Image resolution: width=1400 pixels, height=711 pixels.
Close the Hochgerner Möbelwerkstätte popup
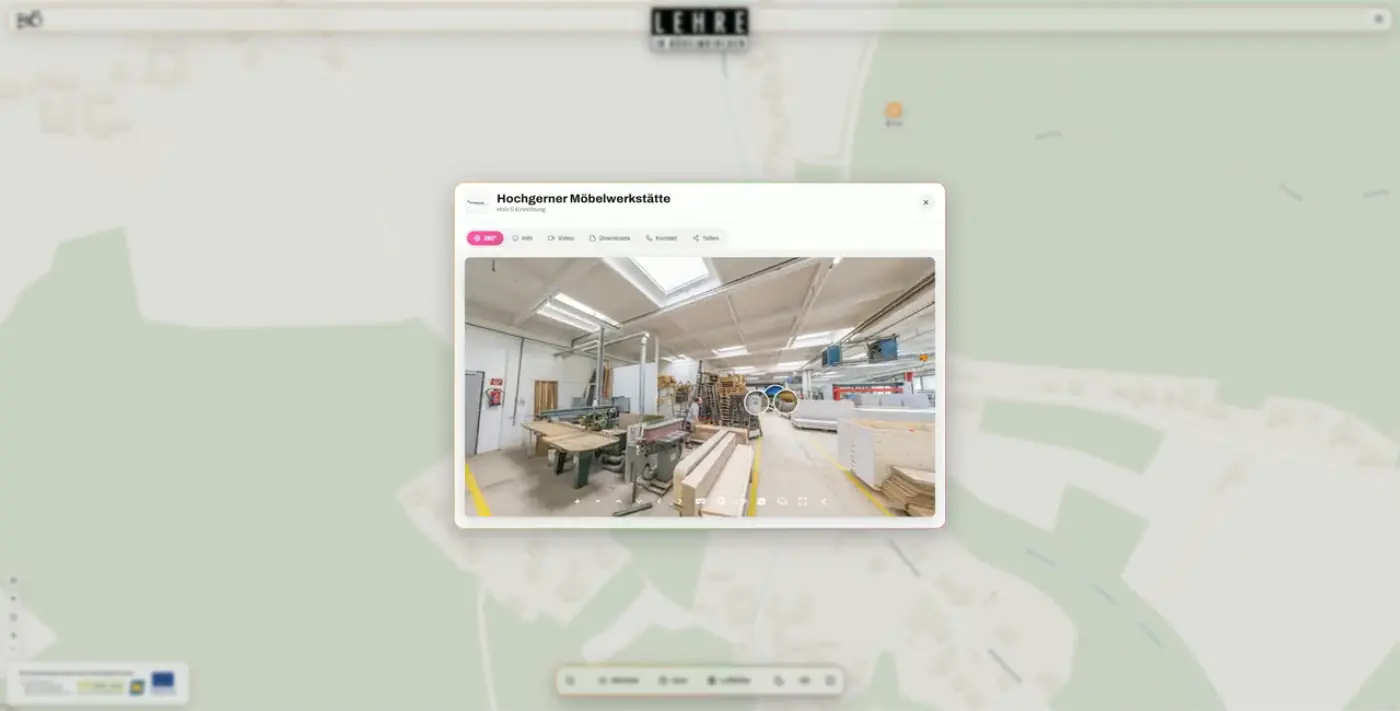pos(926,202)
